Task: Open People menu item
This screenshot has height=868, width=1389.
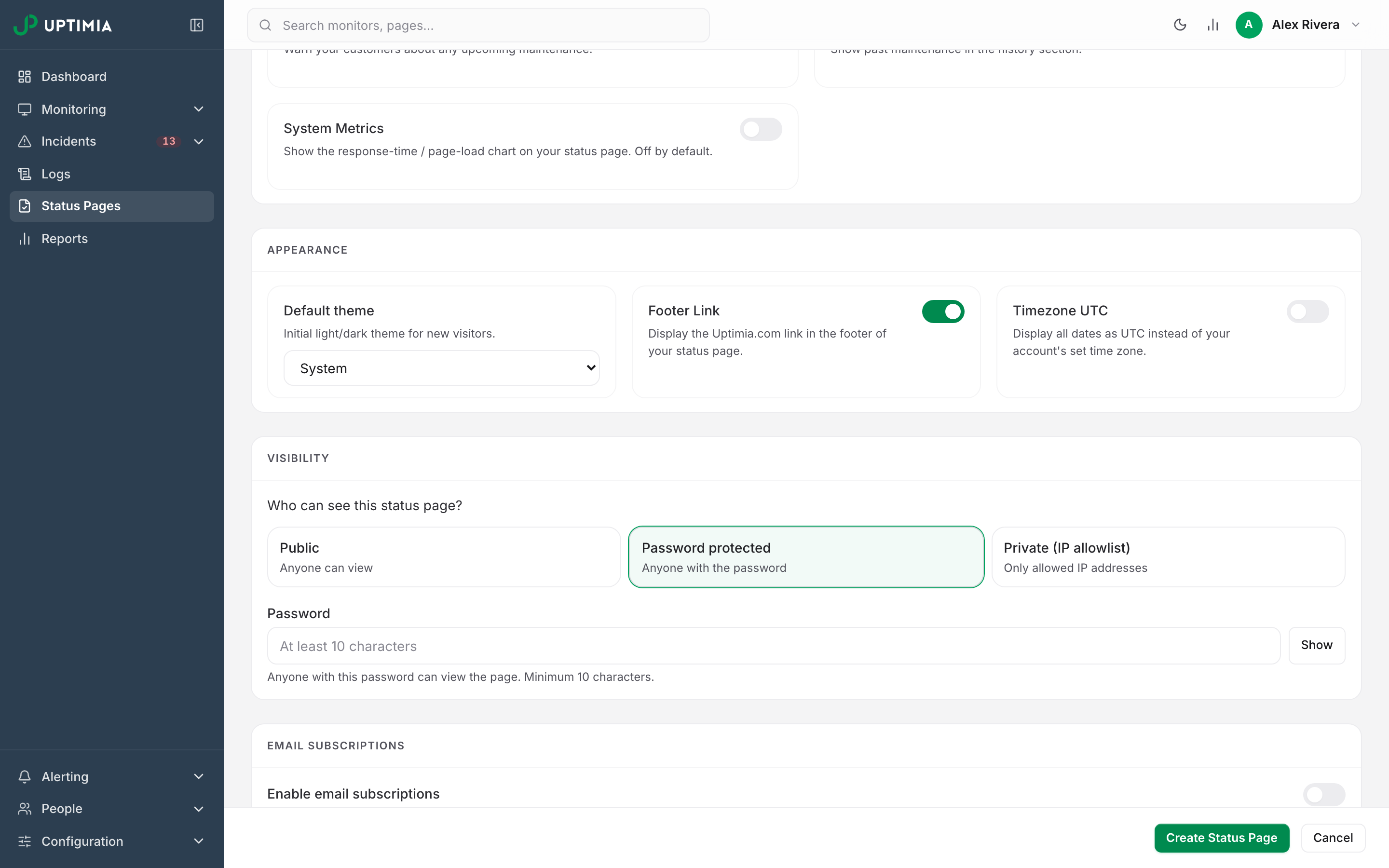Action: [x=112, y=809]
